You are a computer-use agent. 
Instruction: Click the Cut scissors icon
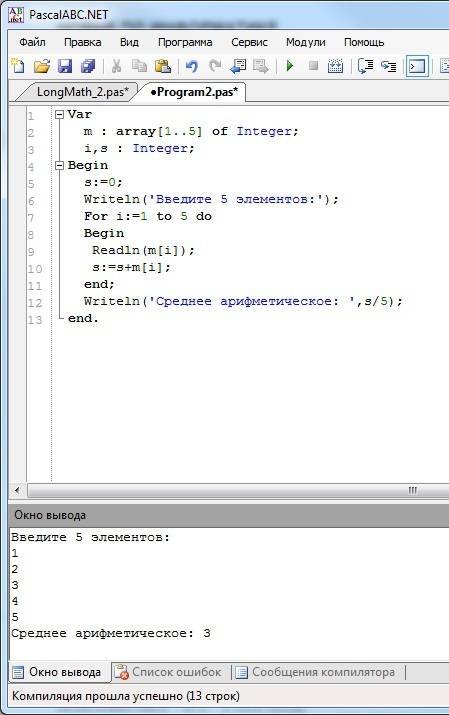point(116,66)
